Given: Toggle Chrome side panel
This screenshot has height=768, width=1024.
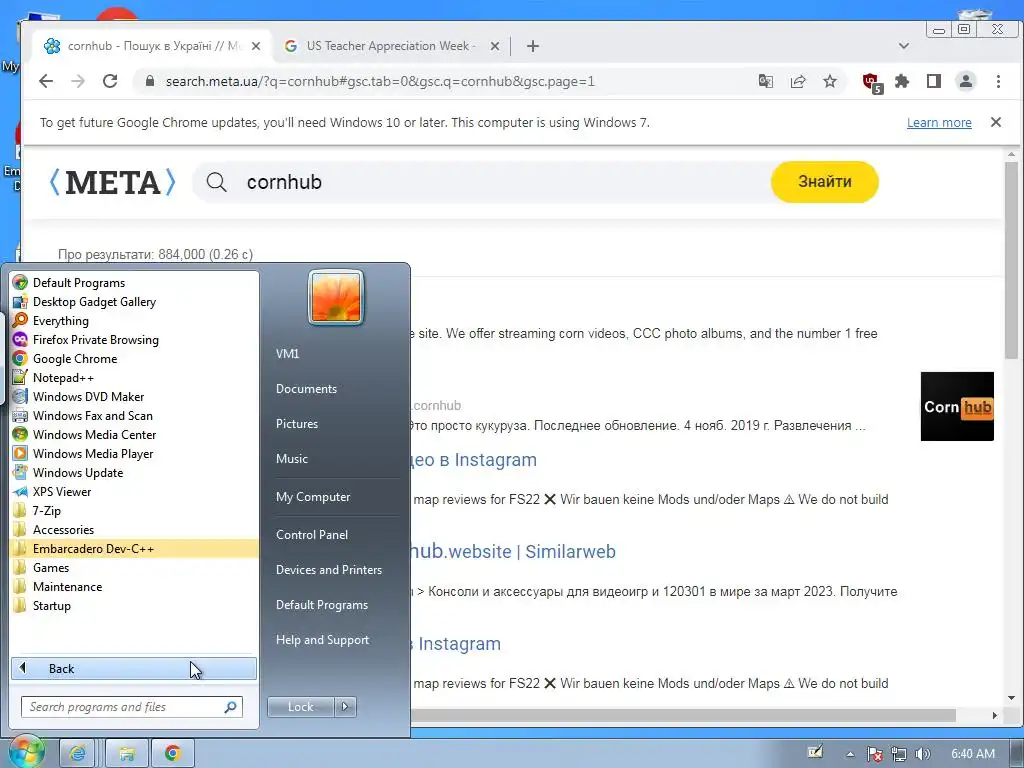Looking at the screenshot, I should [x=934, y=81].
